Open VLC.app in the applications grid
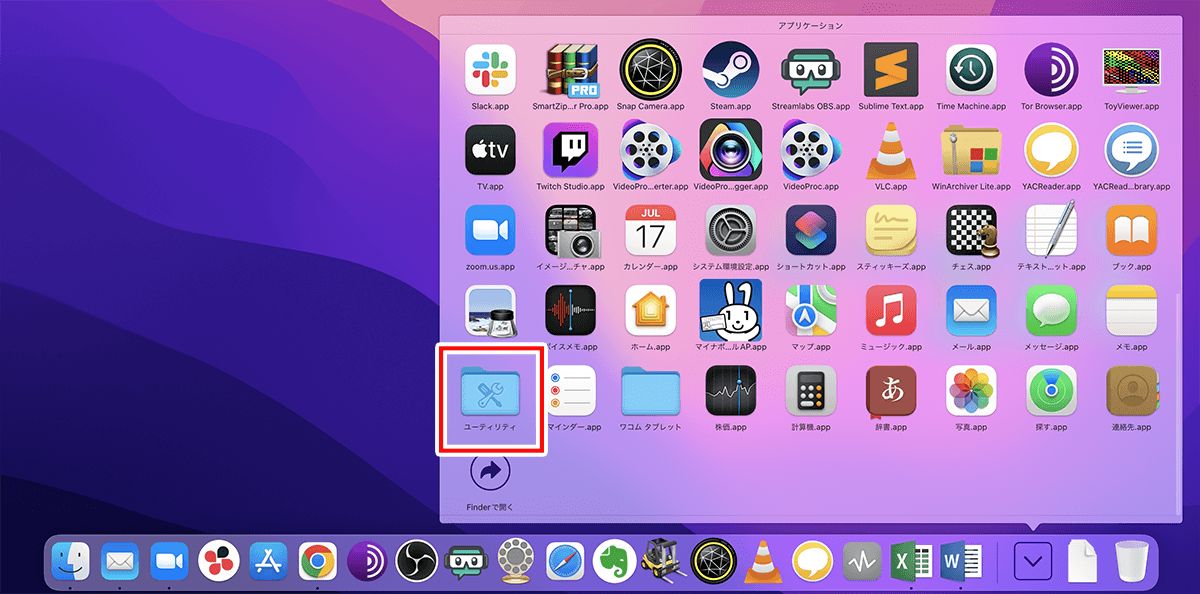 pos(890,150)
